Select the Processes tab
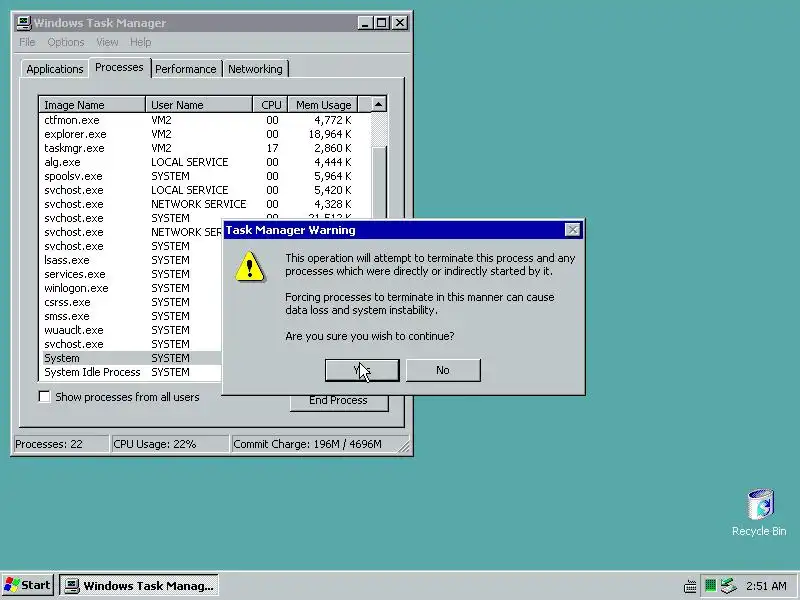The height and width of the screenshot is (600, 800). [x=119, y=67]
